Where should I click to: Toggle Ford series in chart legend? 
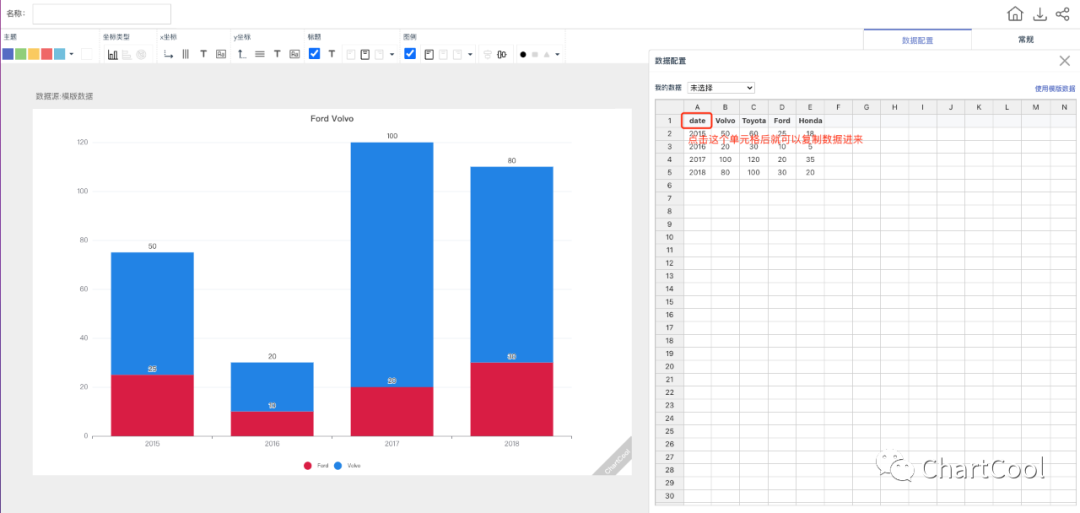(x=311, y=465)
